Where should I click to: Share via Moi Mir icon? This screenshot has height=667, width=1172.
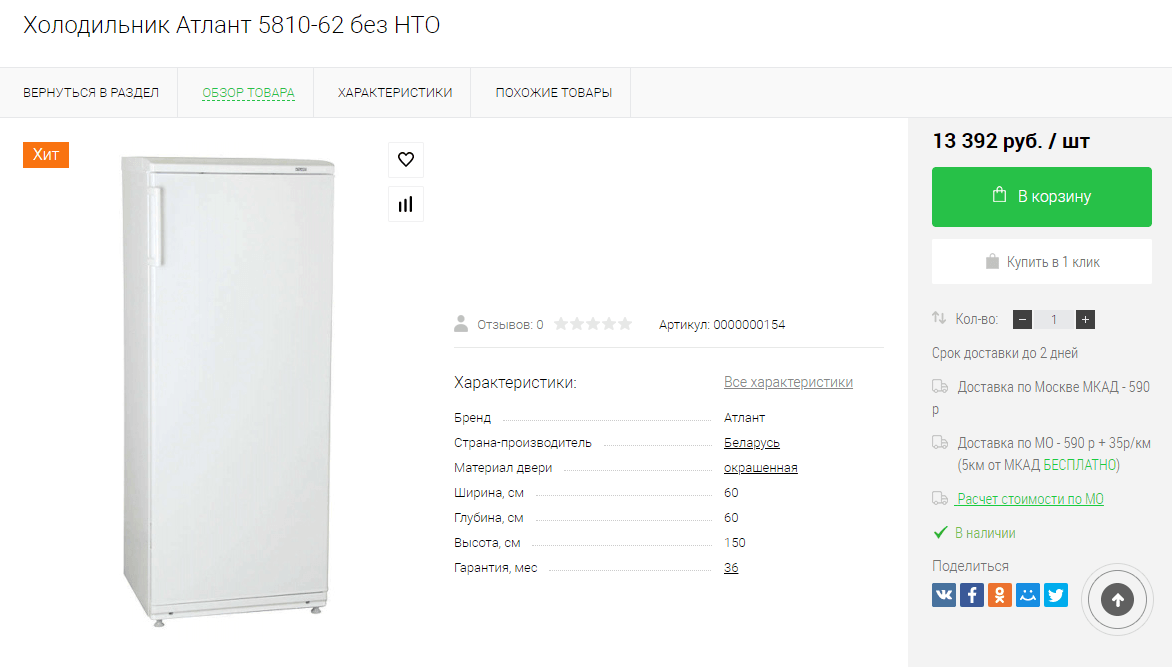[x=1028, y=595]
